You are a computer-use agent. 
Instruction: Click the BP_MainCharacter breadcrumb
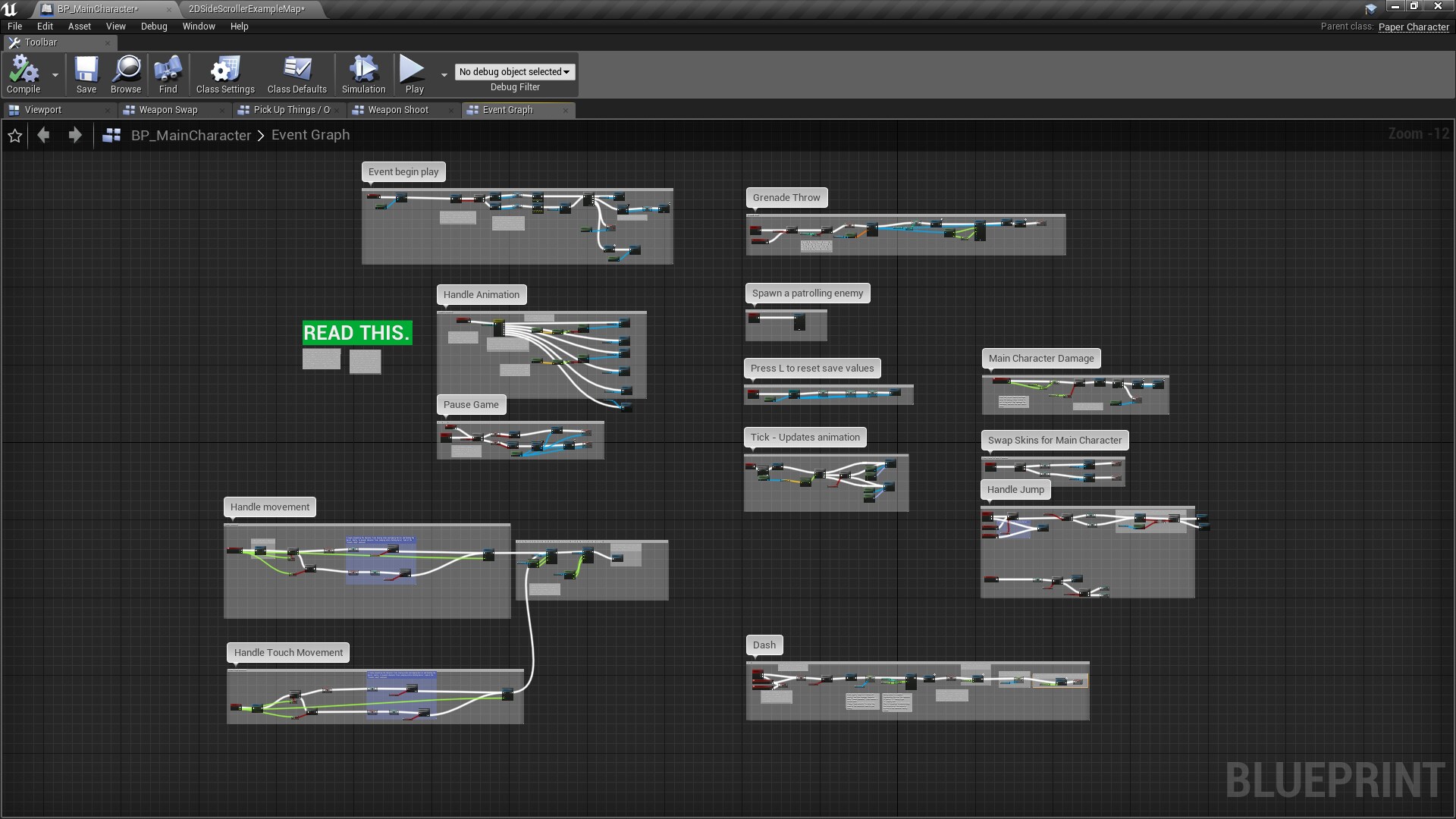click(191, 135)
